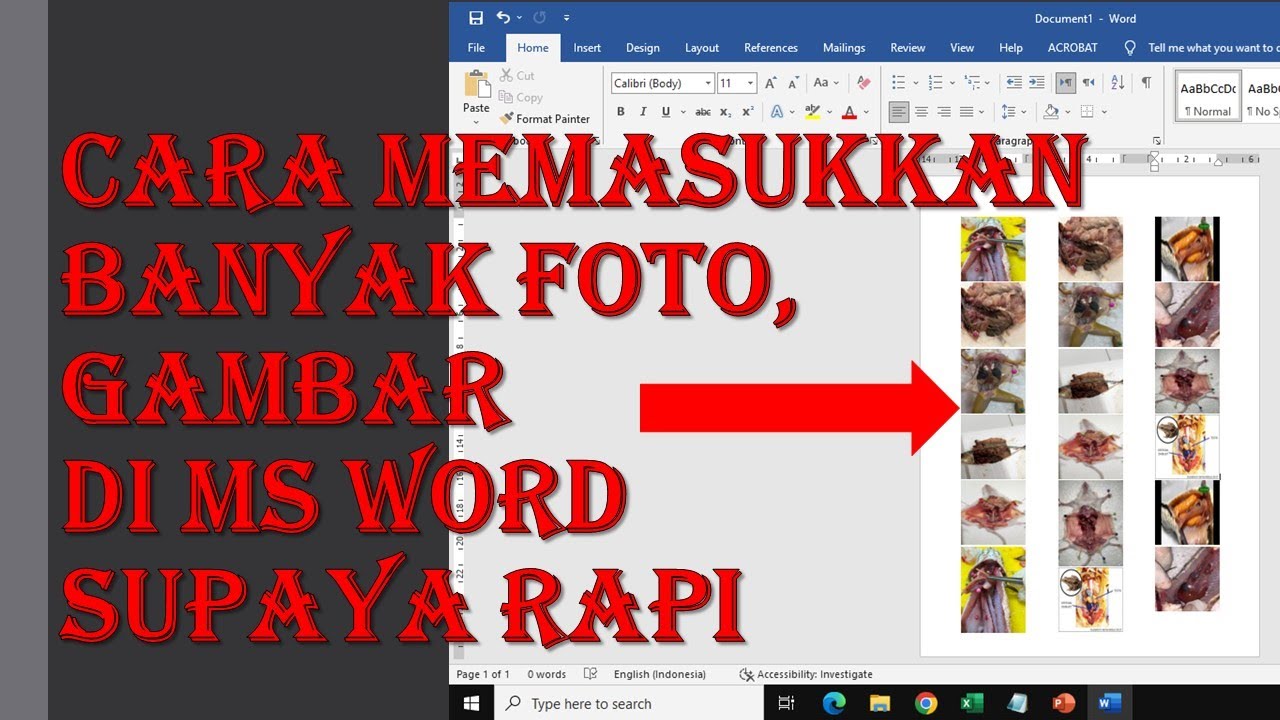Toggle Bold formatting
The width and height of the screenshot is (1280, 720).
[x=621, y=112]
